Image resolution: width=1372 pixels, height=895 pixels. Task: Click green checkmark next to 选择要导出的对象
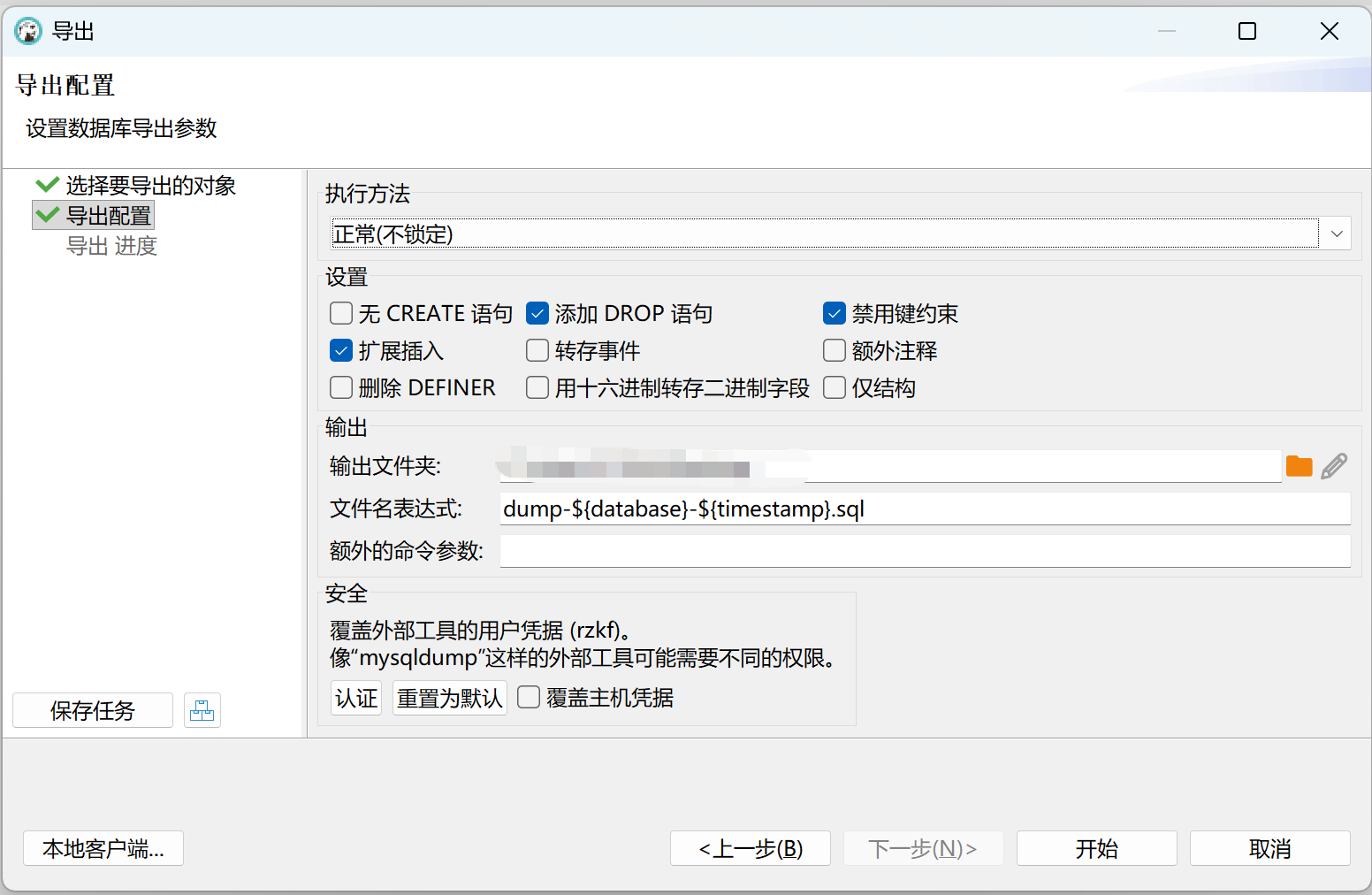click(47, 184)
